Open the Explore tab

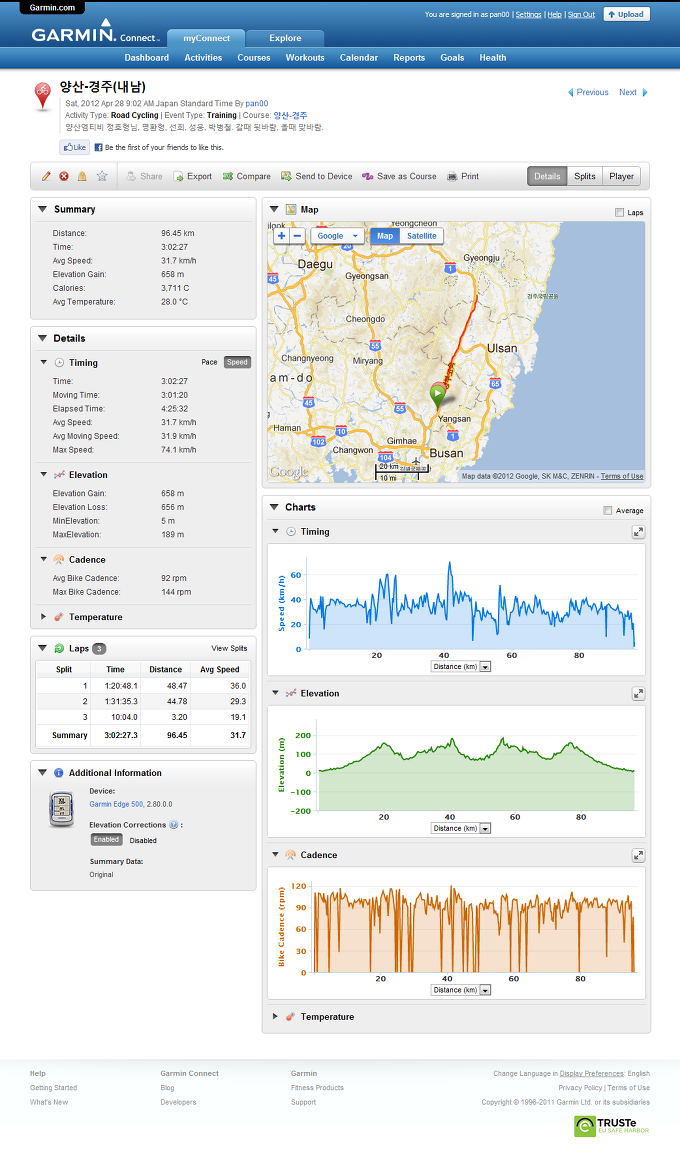pos(286,38)
